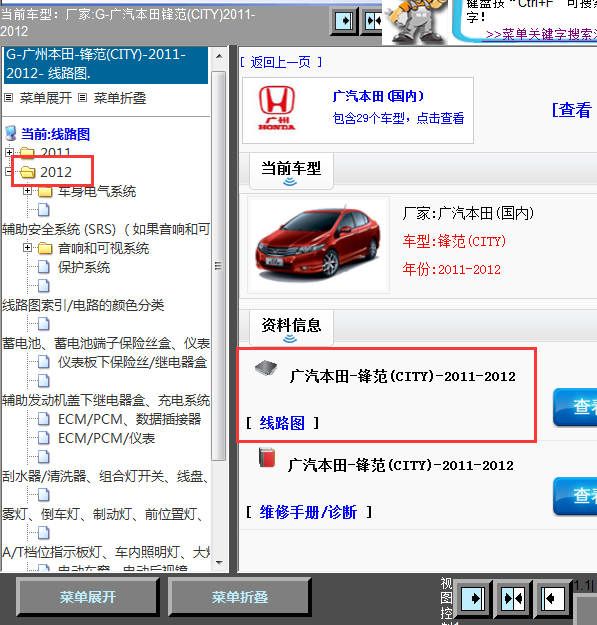Select the 2012 tree item
Screen dimensions: 597x625
[x=56, y=172]
